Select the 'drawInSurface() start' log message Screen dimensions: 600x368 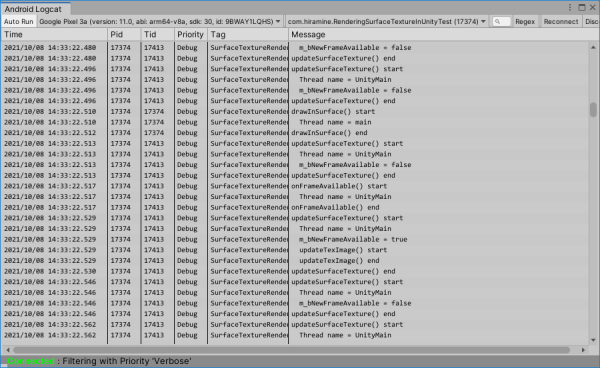[333, 111]
